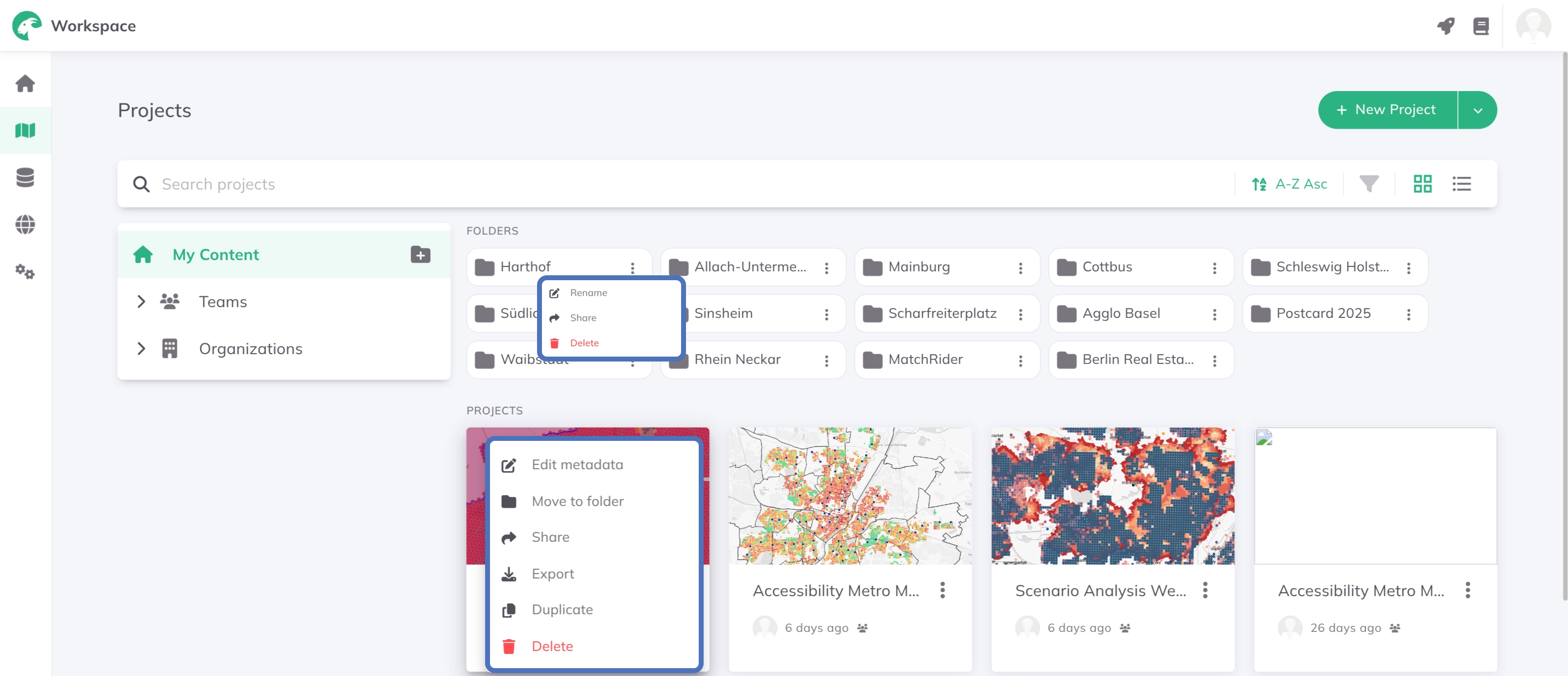Viewport: 1568px width, 676px height.
Task: Open options for Scenario Analysis We... project
Action: [x=1205, y=590]
